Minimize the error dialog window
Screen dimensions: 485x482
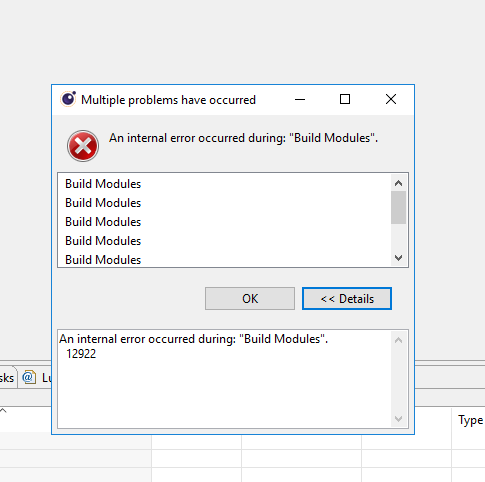[x=300, y=99]
